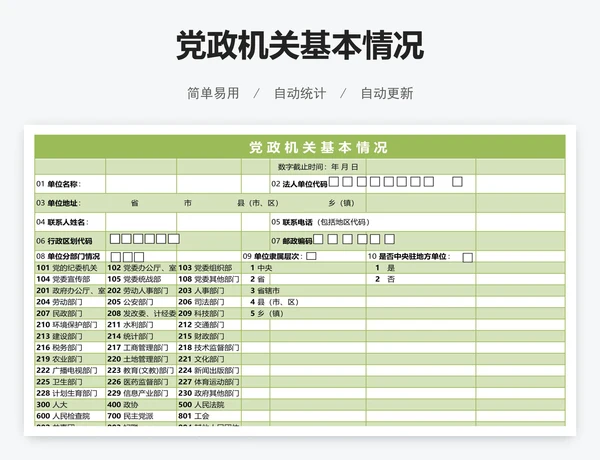
Task: Select the label 01 单位名称
Action: 59,184
